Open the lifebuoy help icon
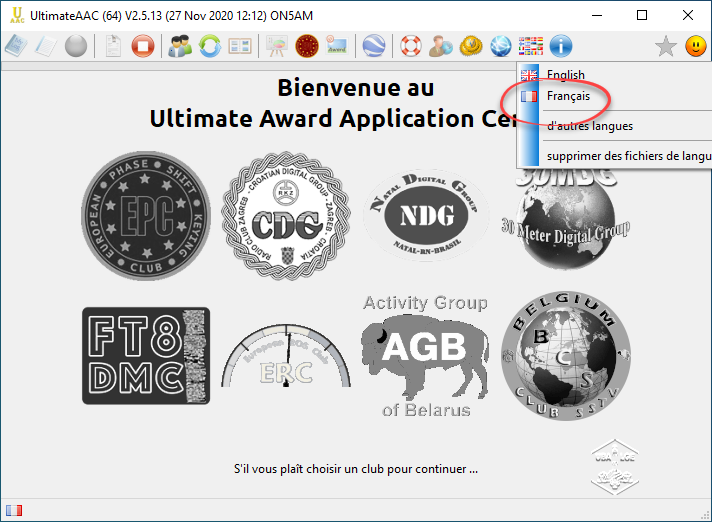The image size is (712, 522). 411,46
